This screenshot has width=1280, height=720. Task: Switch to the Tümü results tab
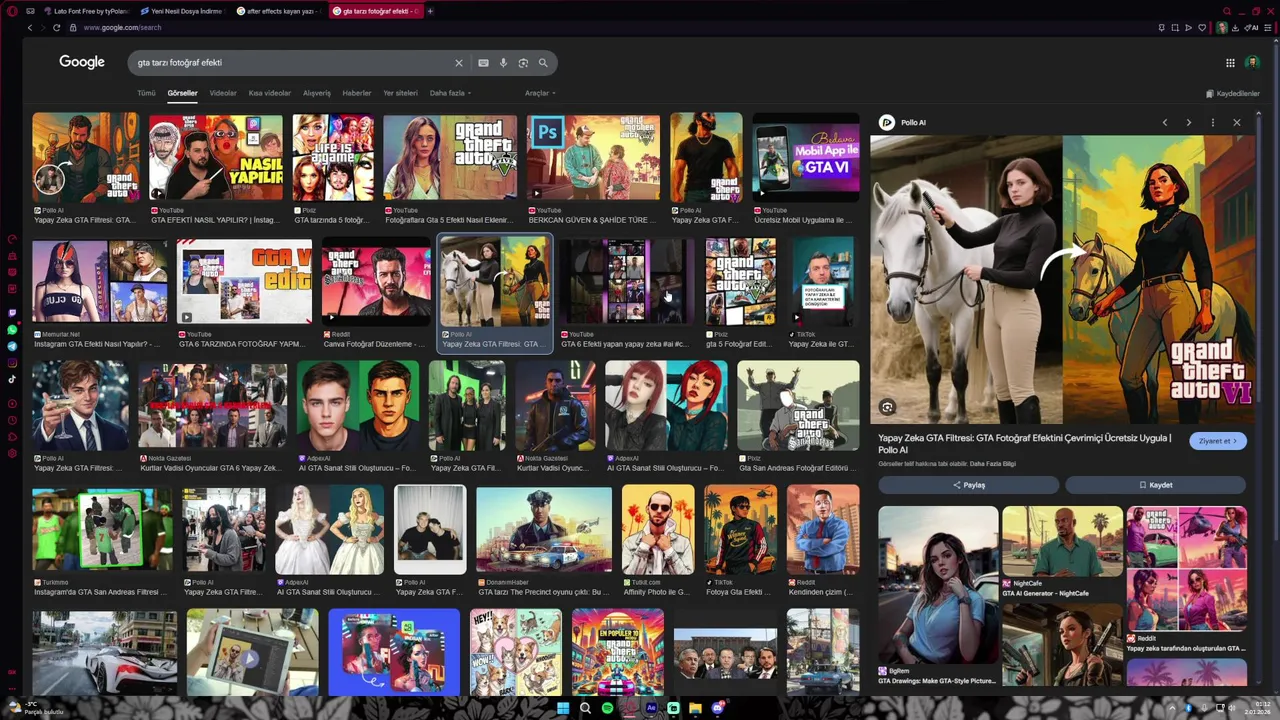point(146,93)
